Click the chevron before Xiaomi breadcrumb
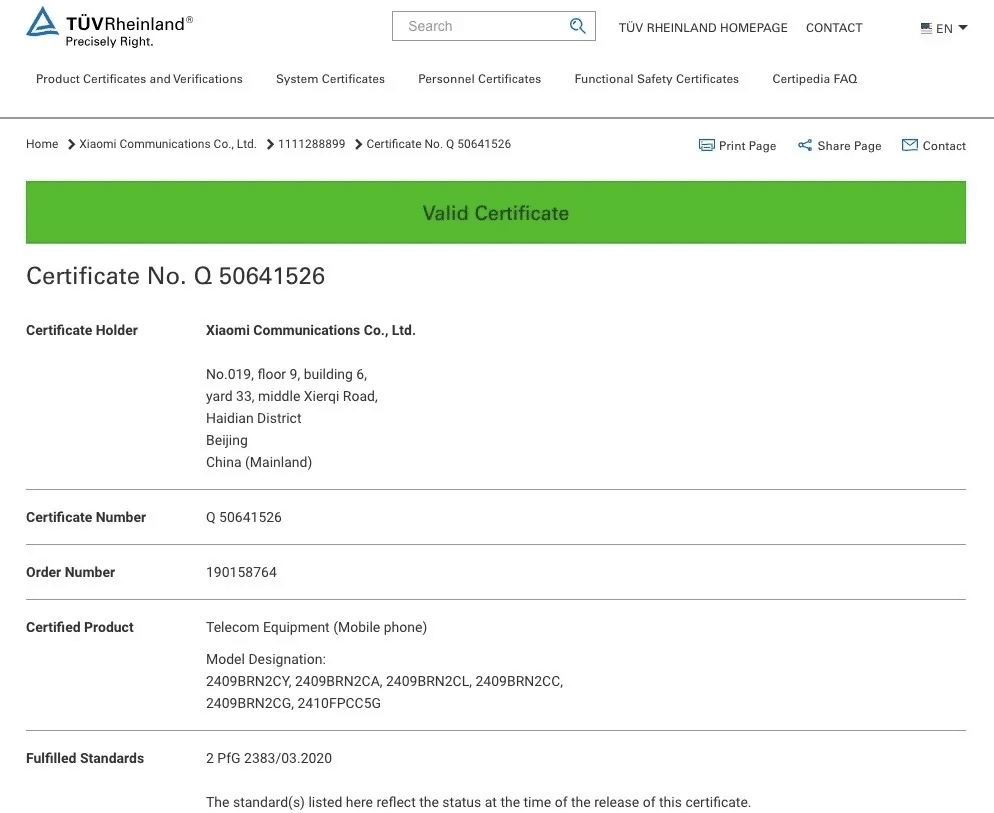994x813 pixels. tap(71, 145)
